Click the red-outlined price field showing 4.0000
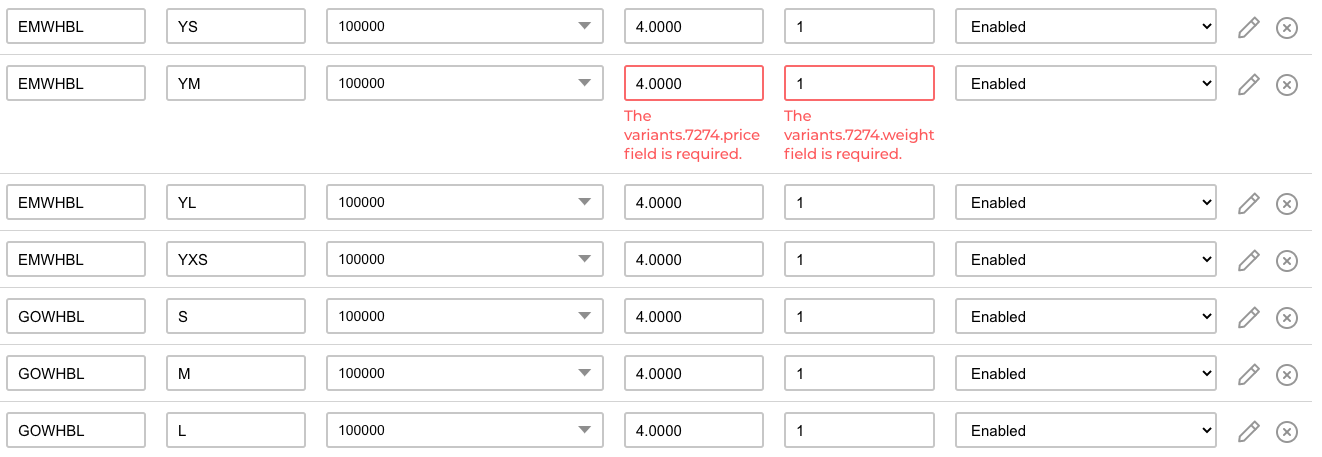1322x457 pixels. [694, 84]
